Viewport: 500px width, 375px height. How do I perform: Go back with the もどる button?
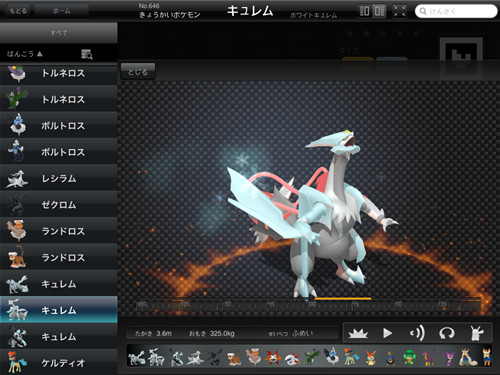point(18,11)
